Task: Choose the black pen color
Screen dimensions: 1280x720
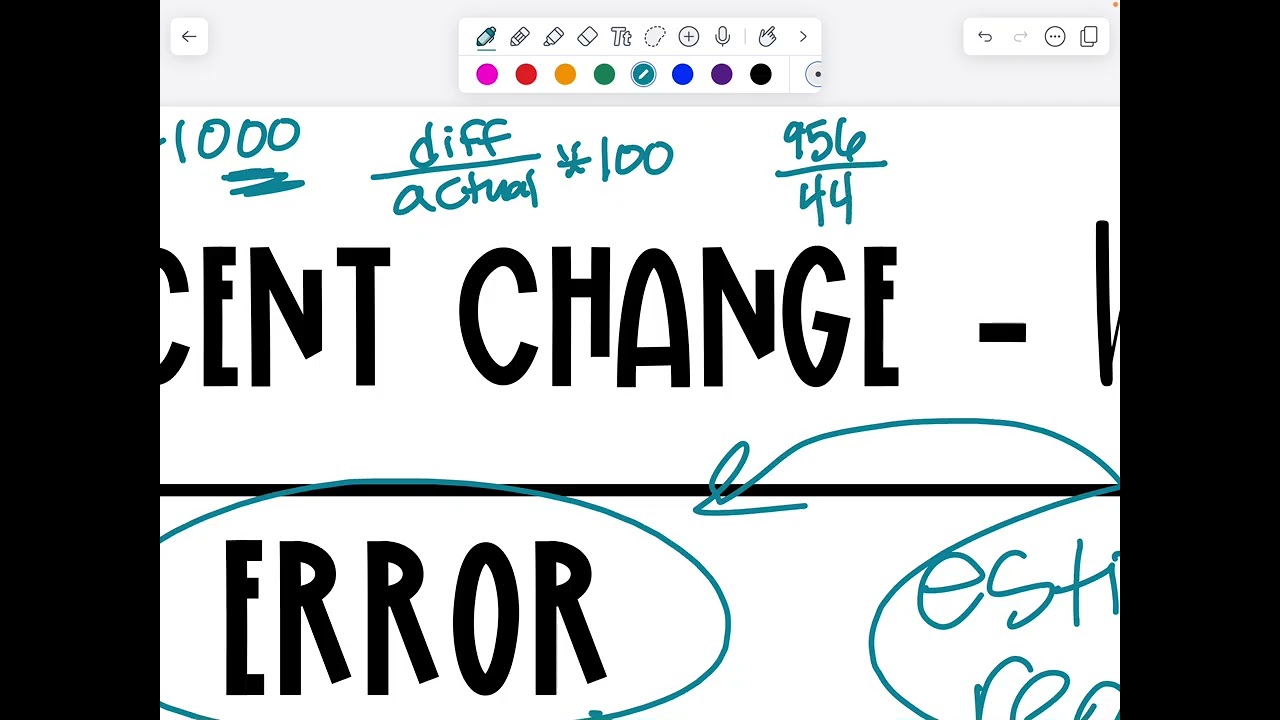Action: coord(761,74)
